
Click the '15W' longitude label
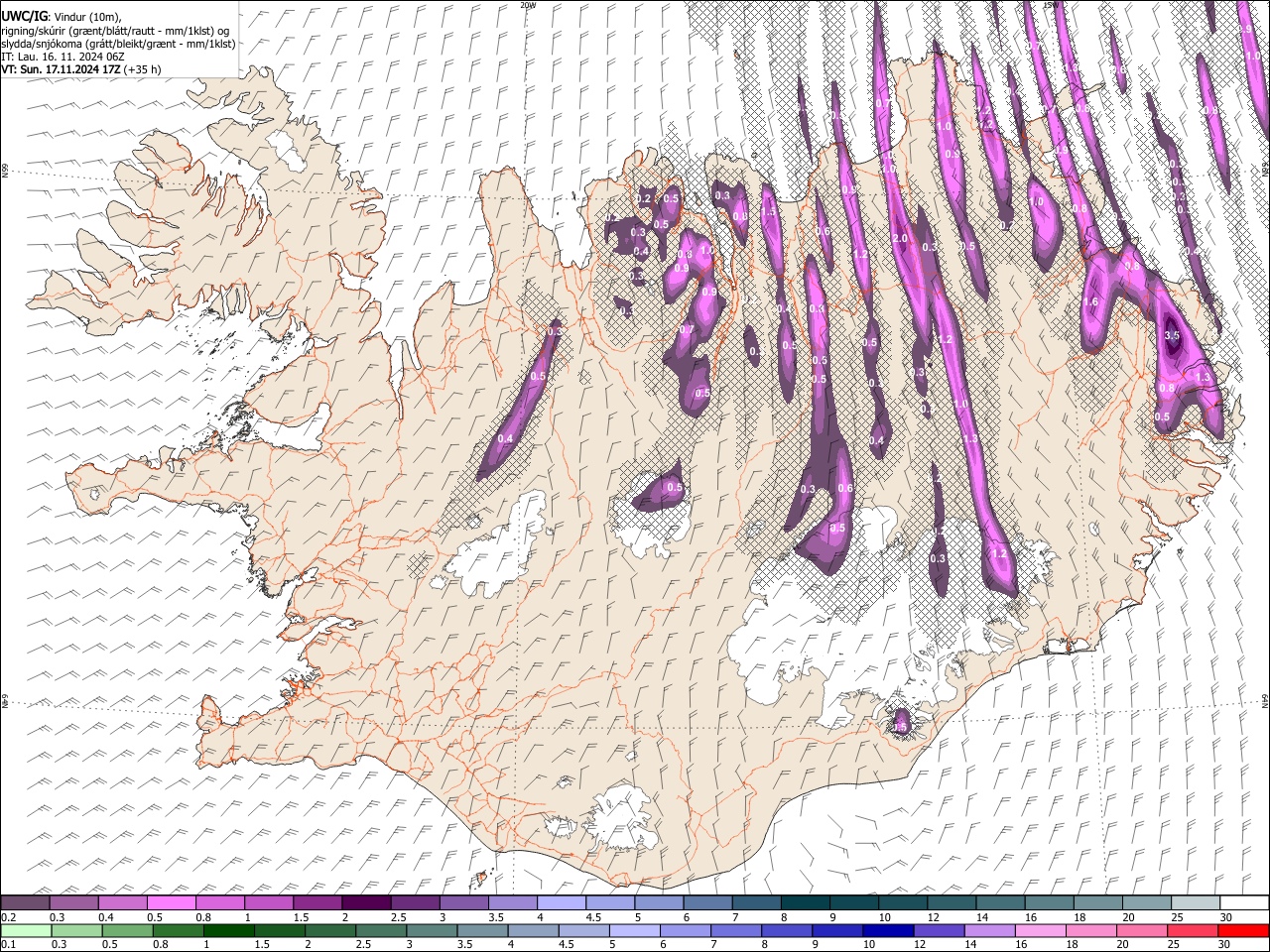[1049, 5]
